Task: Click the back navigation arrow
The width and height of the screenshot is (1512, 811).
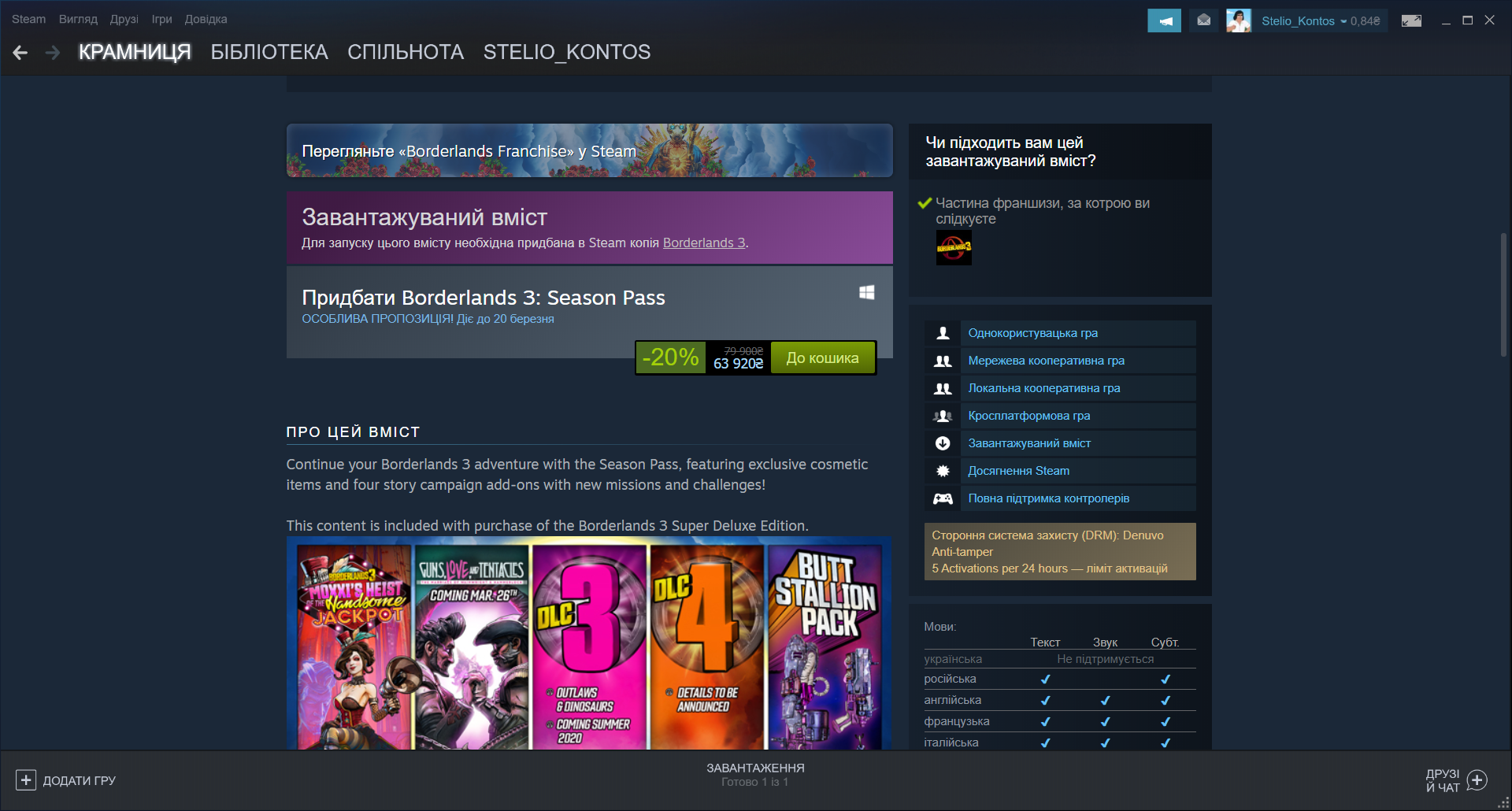Action: [20, 52]
